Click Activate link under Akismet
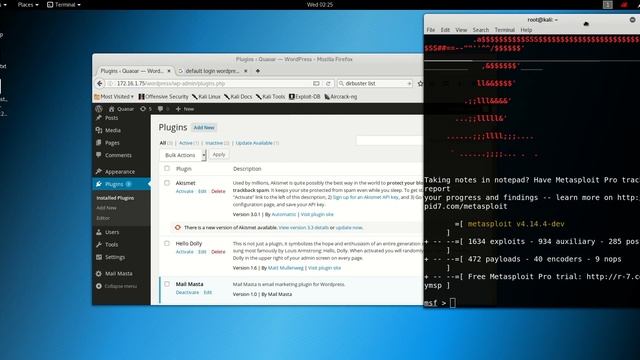Image resolution: width=640 pixels, height=360 pixels. tap(184, 191)
